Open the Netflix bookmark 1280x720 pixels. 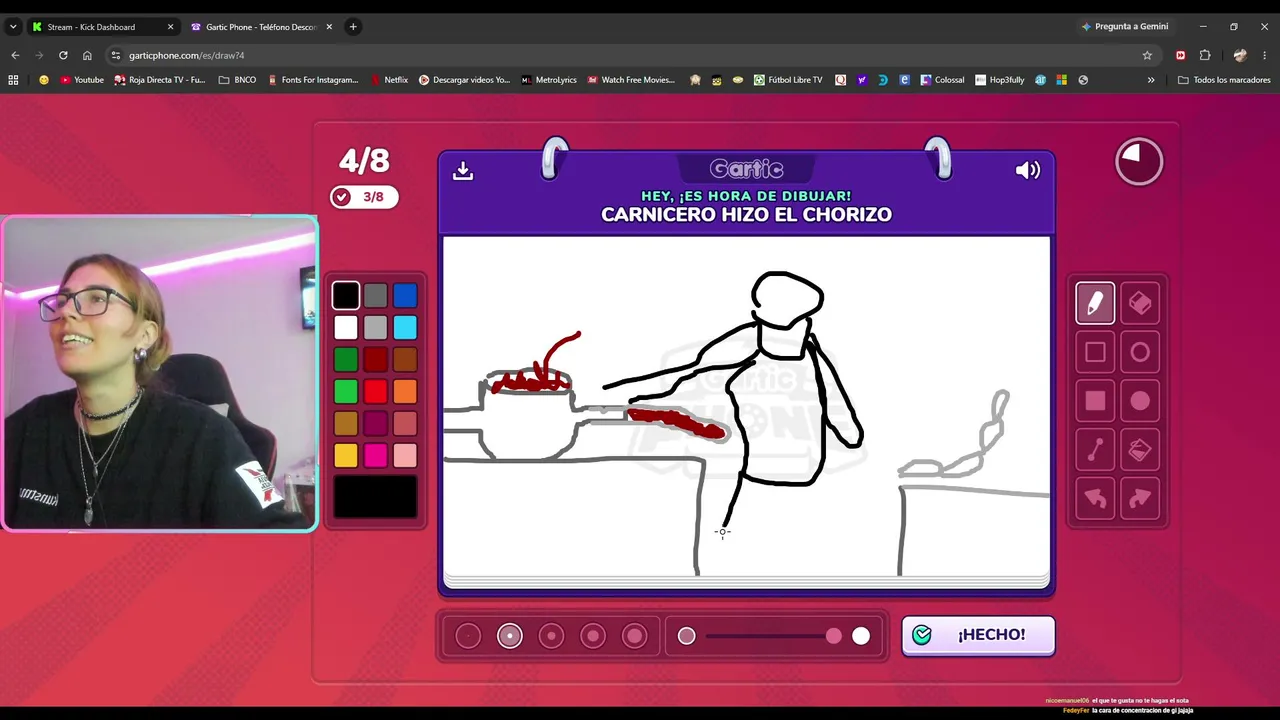389,80
